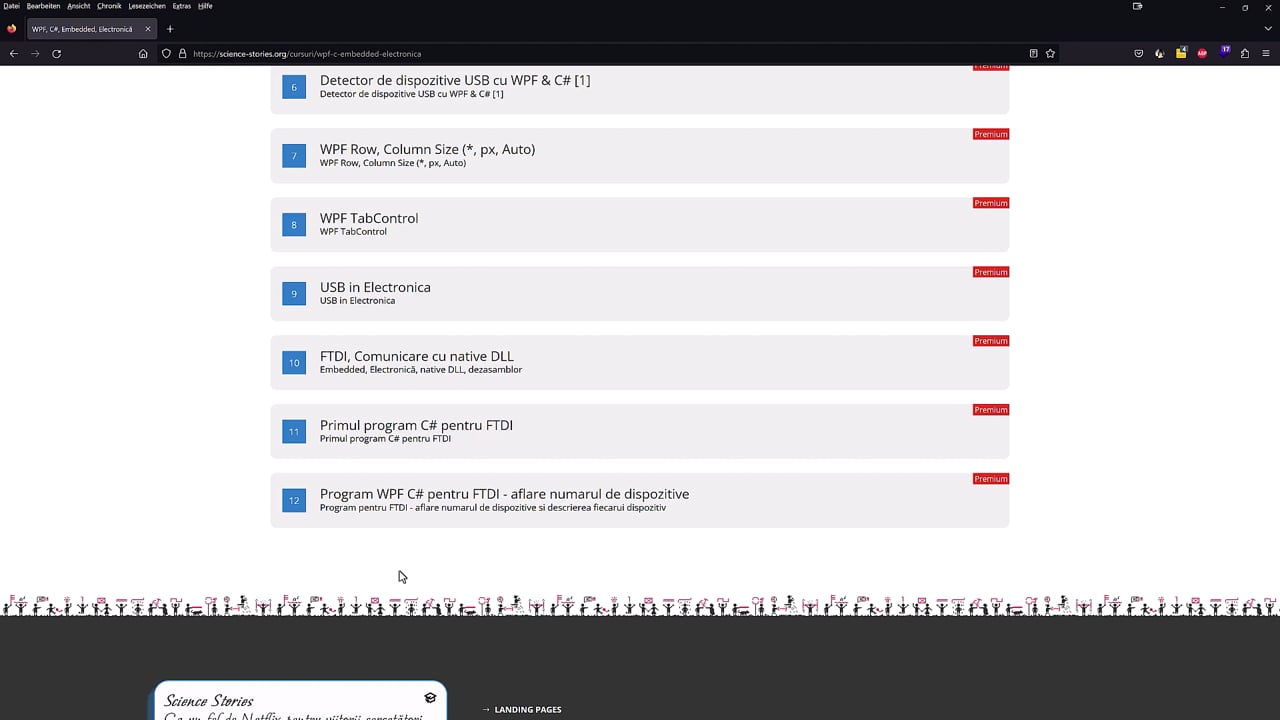Screen dimensions: 1280x720
Task: Save page to Pocket
Action: tap(1138, 53)
